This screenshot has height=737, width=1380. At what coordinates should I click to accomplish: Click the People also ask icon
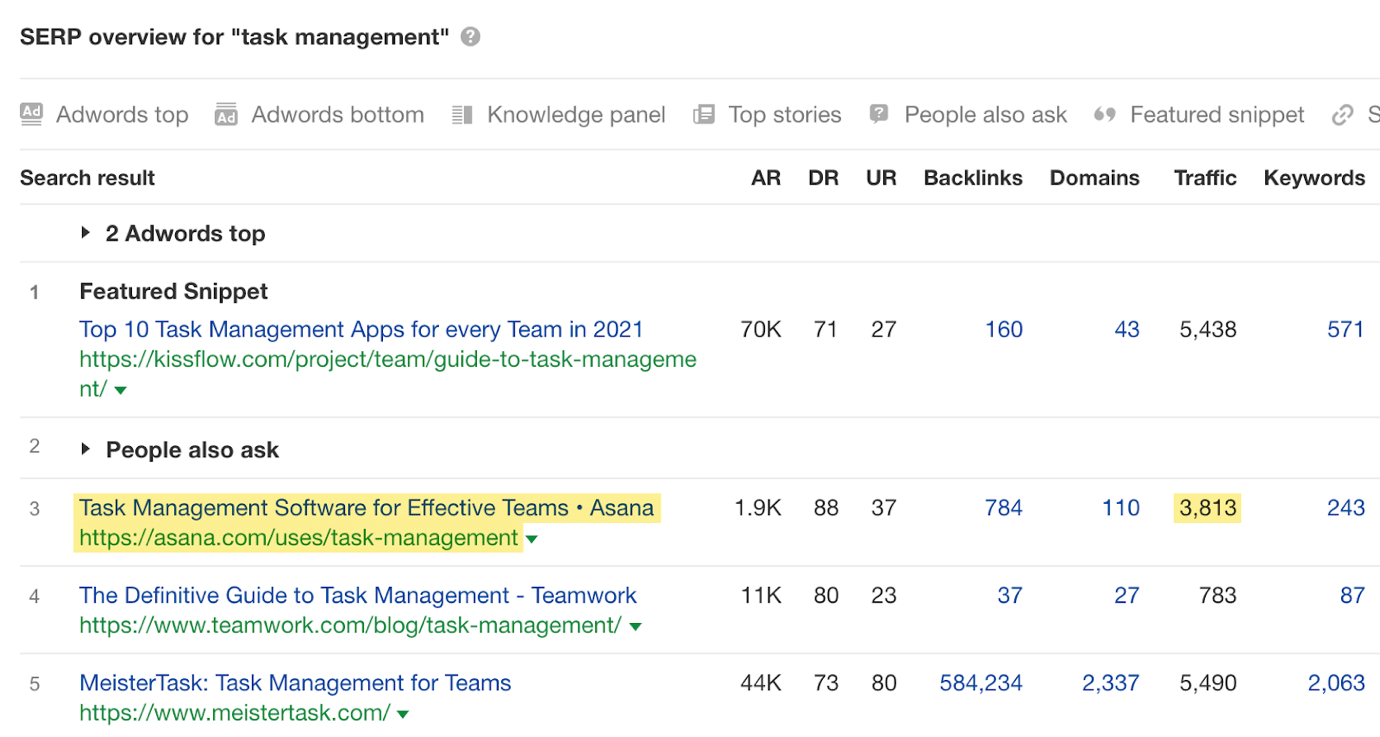tap(879, 114)
